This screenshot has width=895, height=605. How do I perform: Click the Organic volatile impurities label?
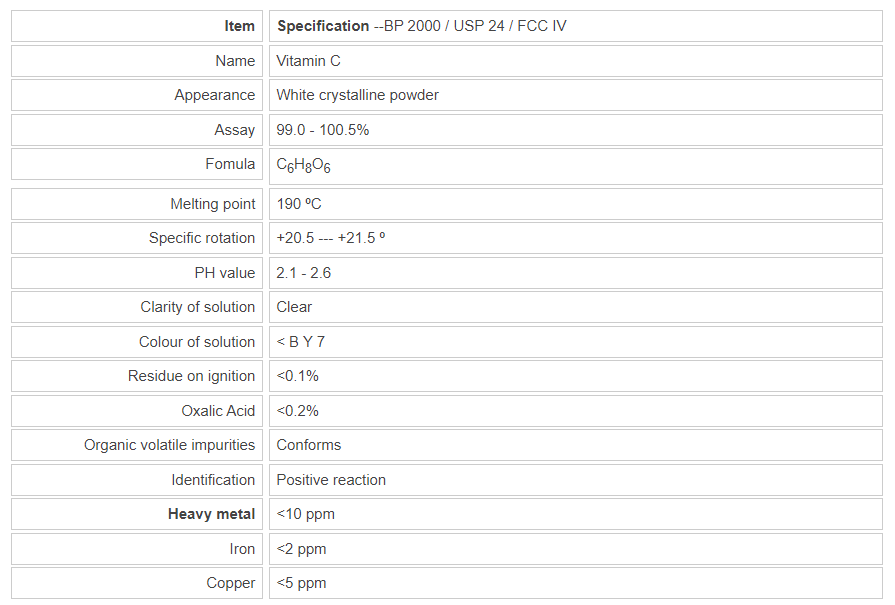(x=169, y=445)
